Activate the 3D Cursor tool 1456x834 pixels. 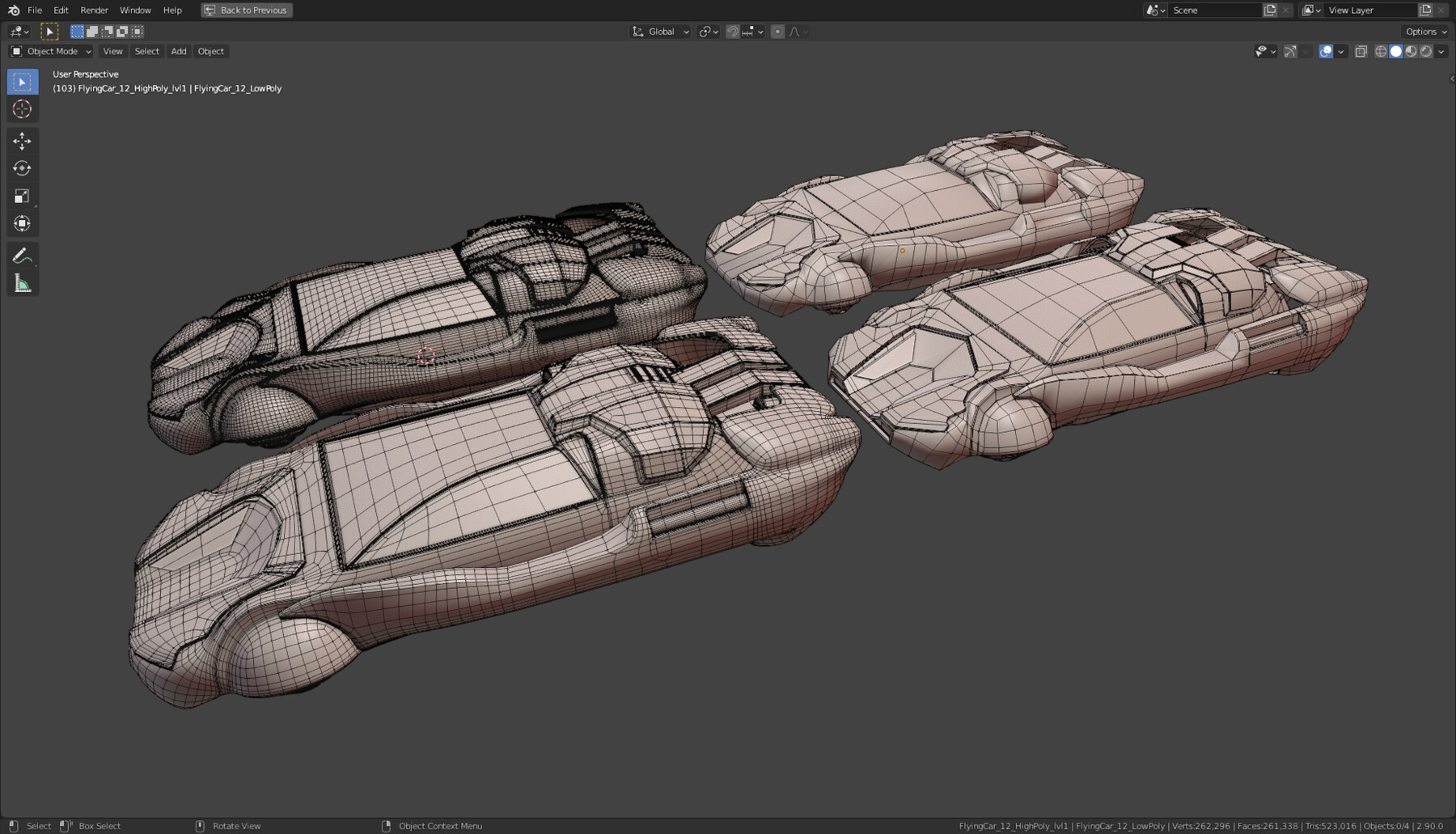(x=22, y=109)
